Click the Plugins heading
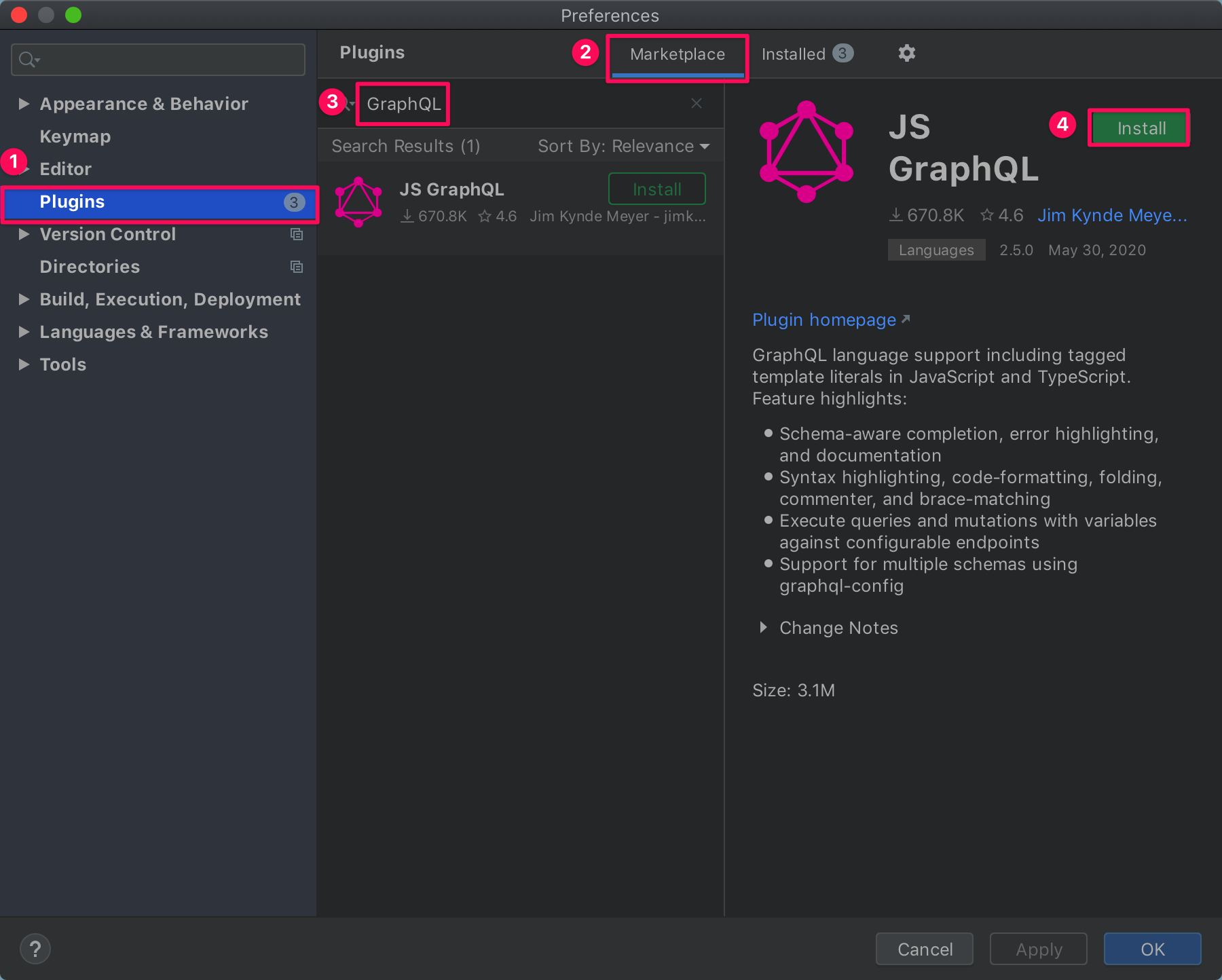 click(372, 52)
